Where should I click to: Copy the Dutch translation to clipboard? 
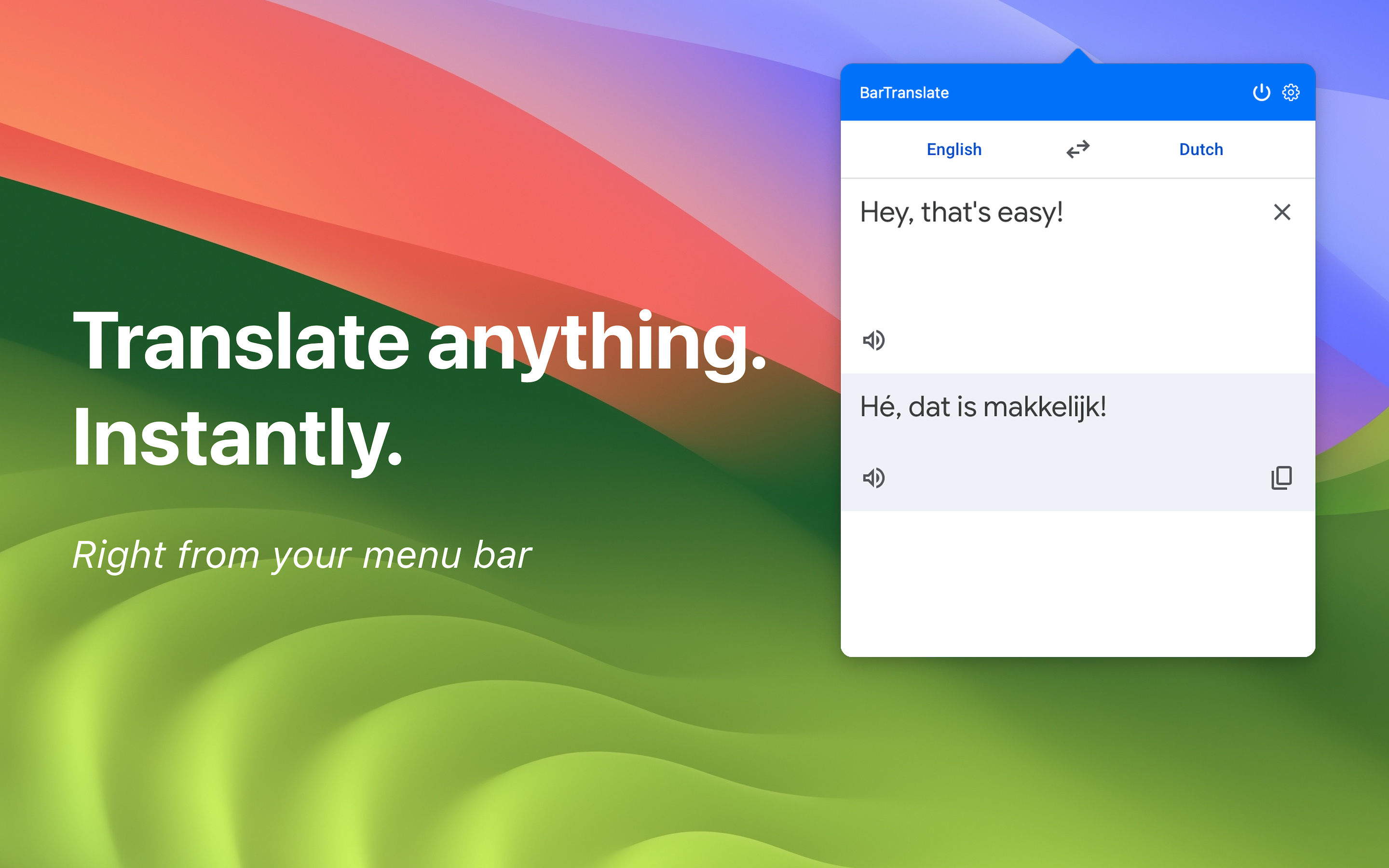click(1281, 477)
